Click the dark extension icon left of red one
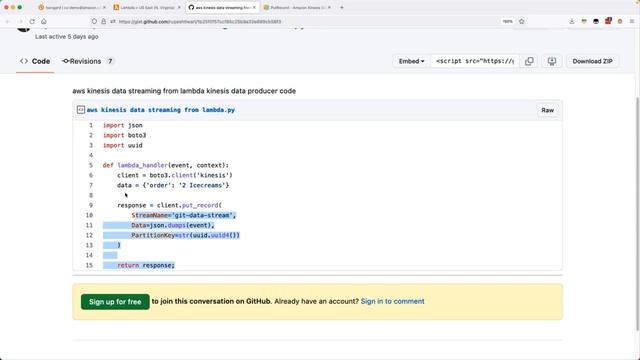This screenshot has width=640, height=360. (596, 21)
